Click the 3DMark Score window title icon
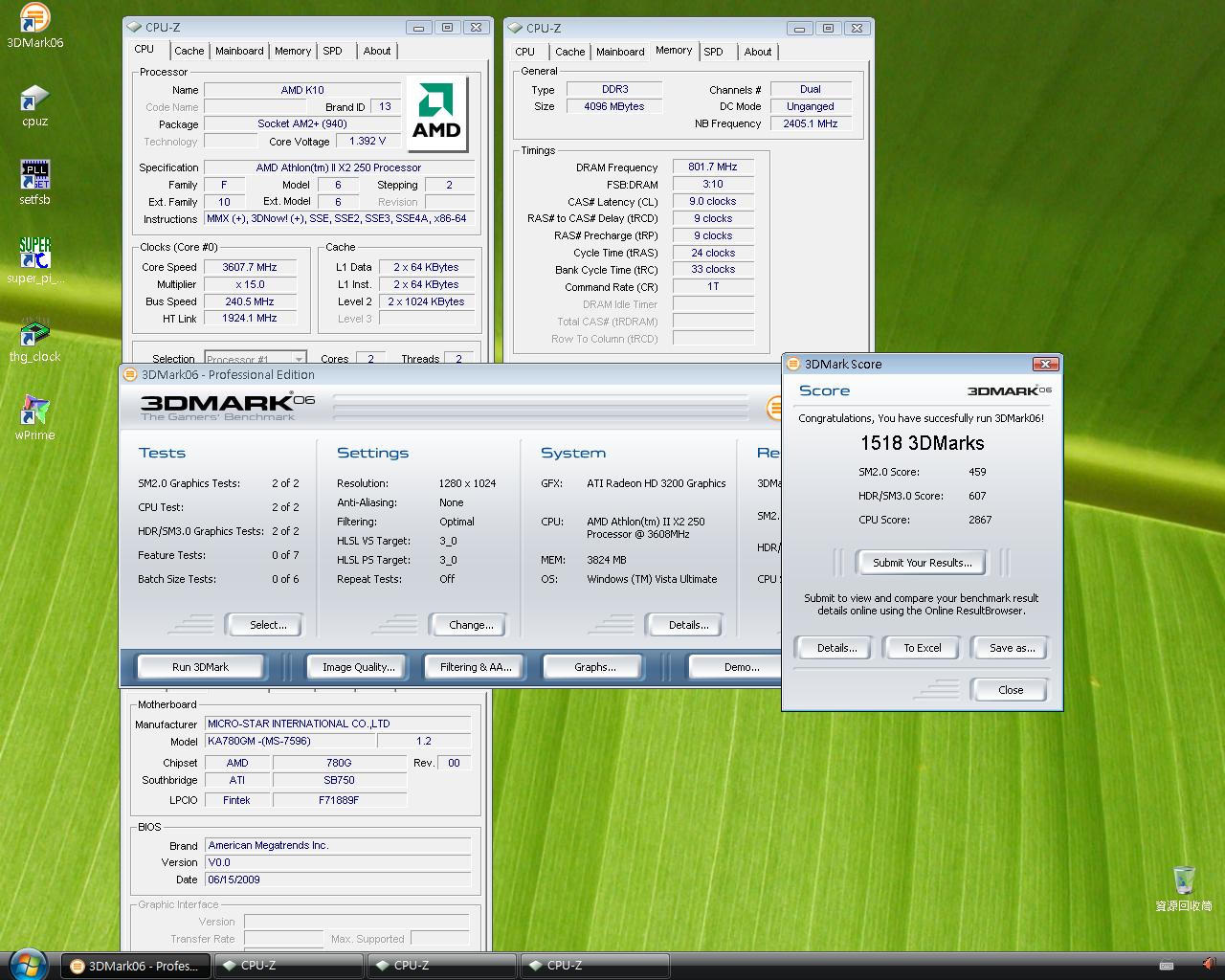This screenshot has width=1225, height=980. click(x=792, y=364)
